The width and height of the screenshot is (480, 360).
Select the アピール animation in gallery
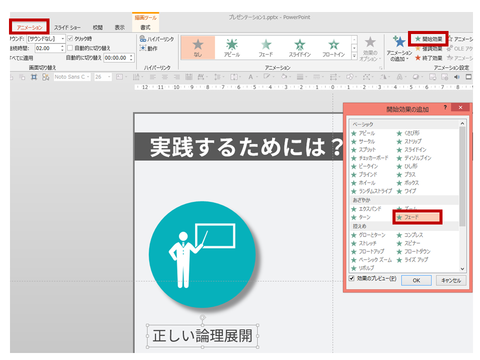pos(232,47)
